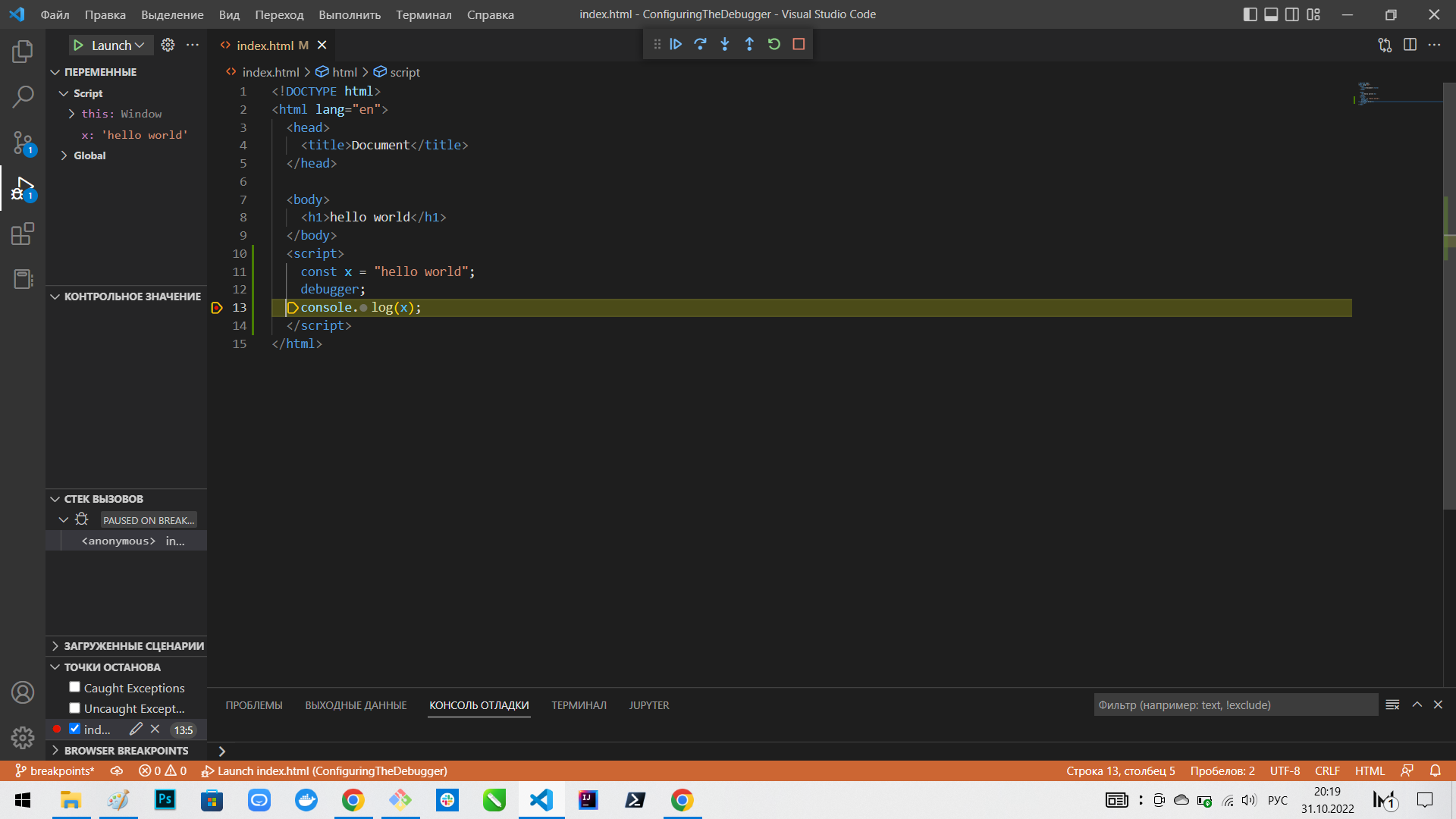Disable the index.html breakpoint checkbox
The width and height of the screenshot is (1456, 819).
(75, 728)
